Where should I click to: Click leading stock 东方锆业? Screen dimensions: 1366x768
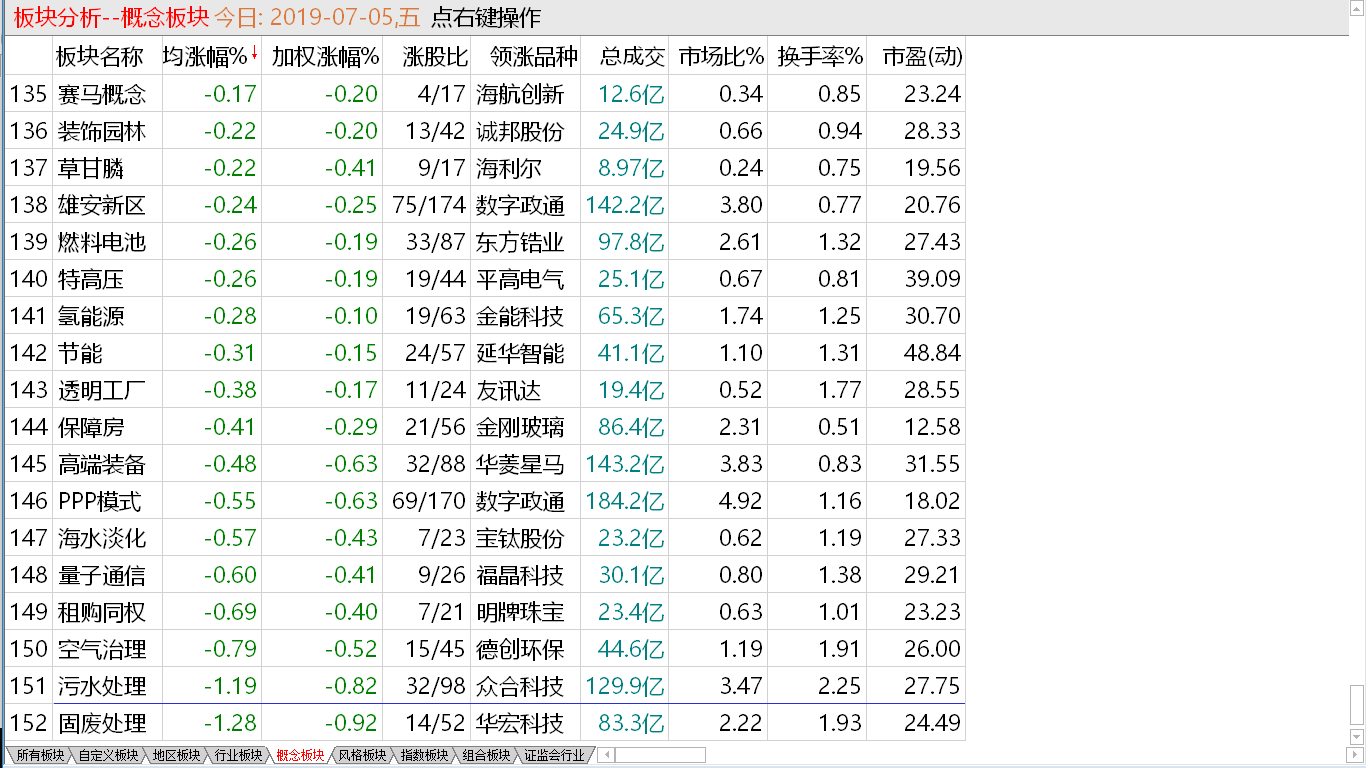(520, 242)
